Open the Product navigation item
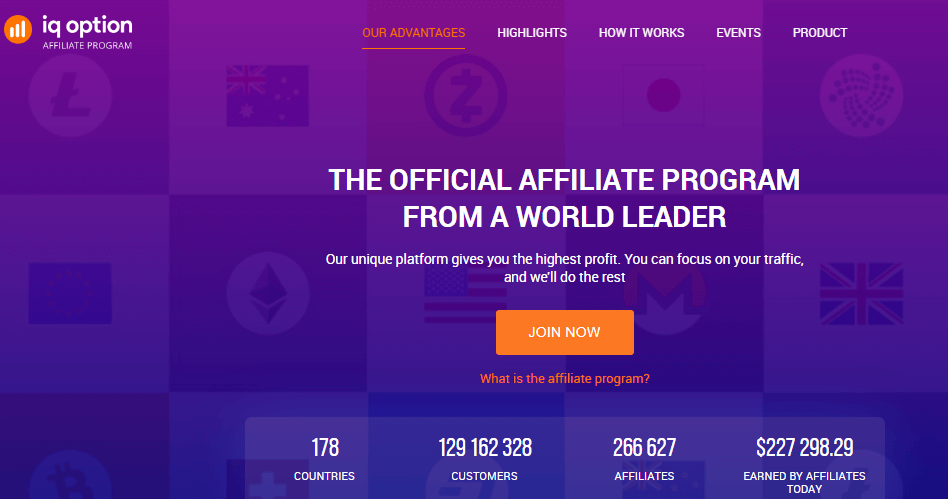 click(x=820, y=33)
